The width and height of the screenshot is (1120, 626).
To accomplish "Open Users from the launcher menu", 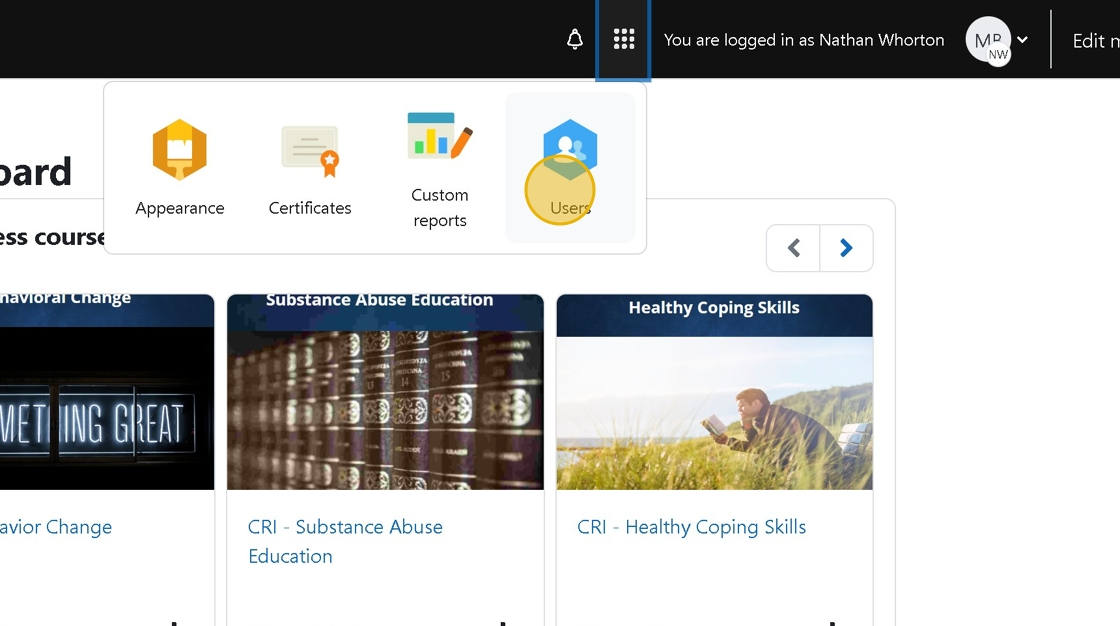I will pos(570,169).
